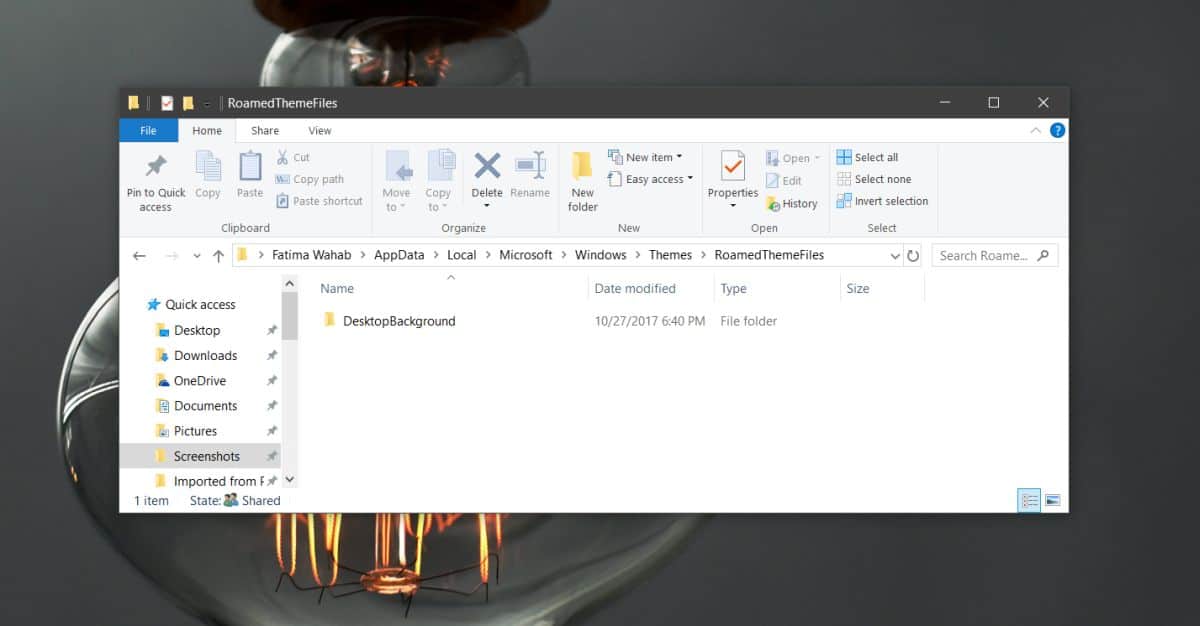Click Windows breadcrumb segment

point(600,255)
